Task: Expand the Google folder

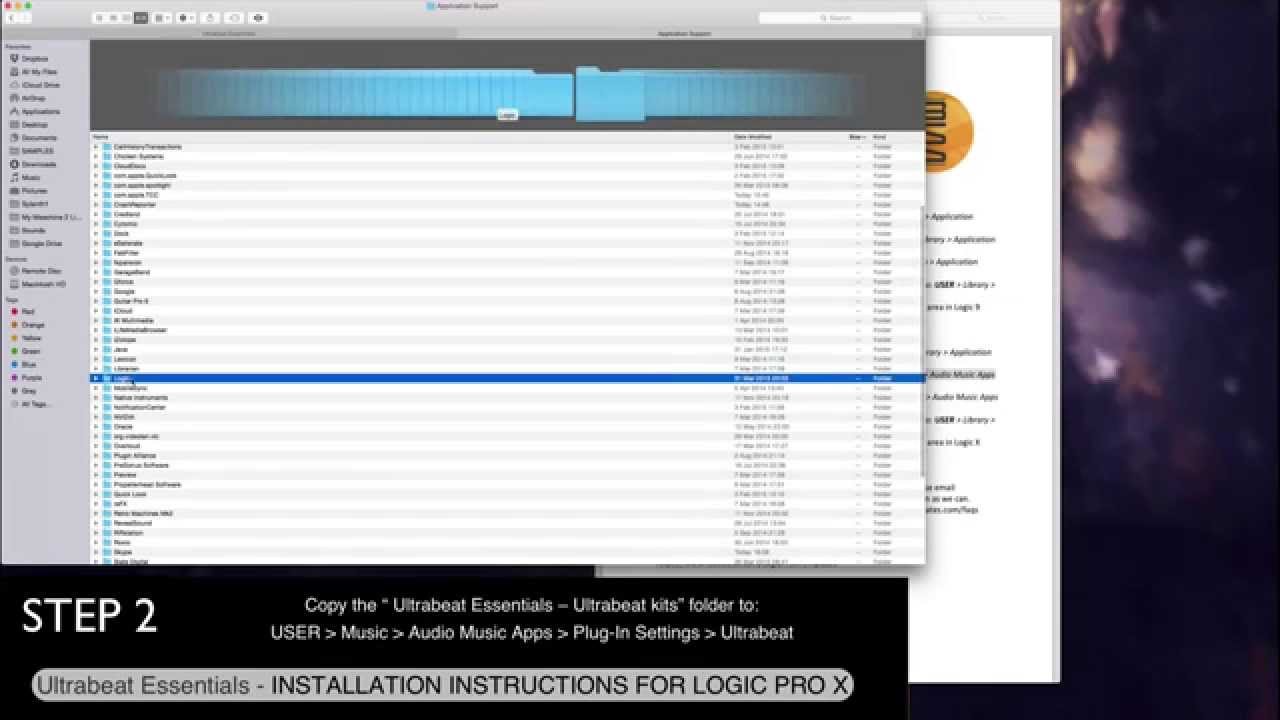Action: [96, 291]
